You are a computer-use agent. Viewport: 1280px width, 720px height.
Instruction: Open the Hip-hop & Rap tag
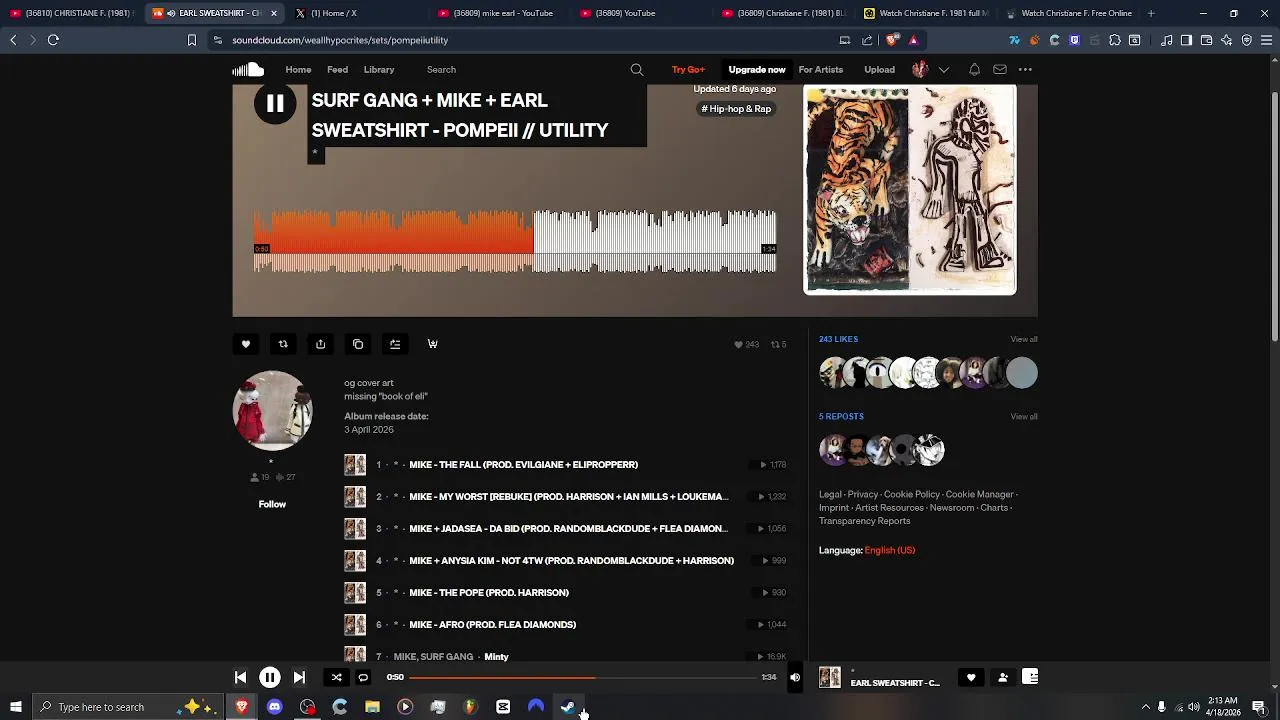[x=736, y=109]
